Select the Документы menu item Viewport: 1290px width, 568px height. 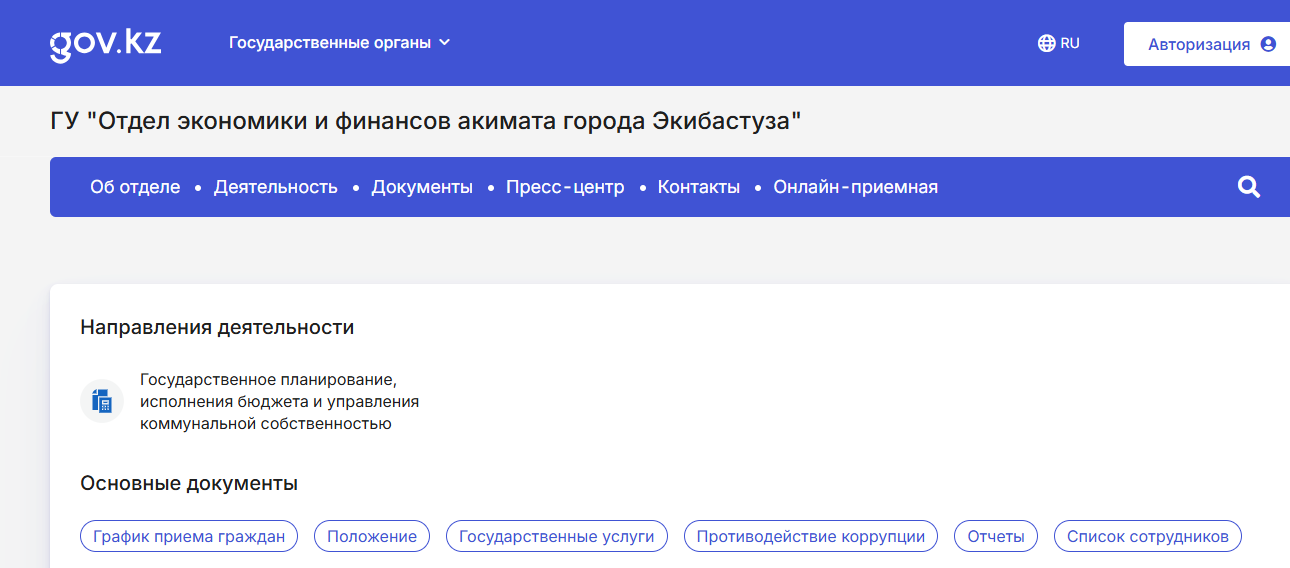click(x=422, y=187)
